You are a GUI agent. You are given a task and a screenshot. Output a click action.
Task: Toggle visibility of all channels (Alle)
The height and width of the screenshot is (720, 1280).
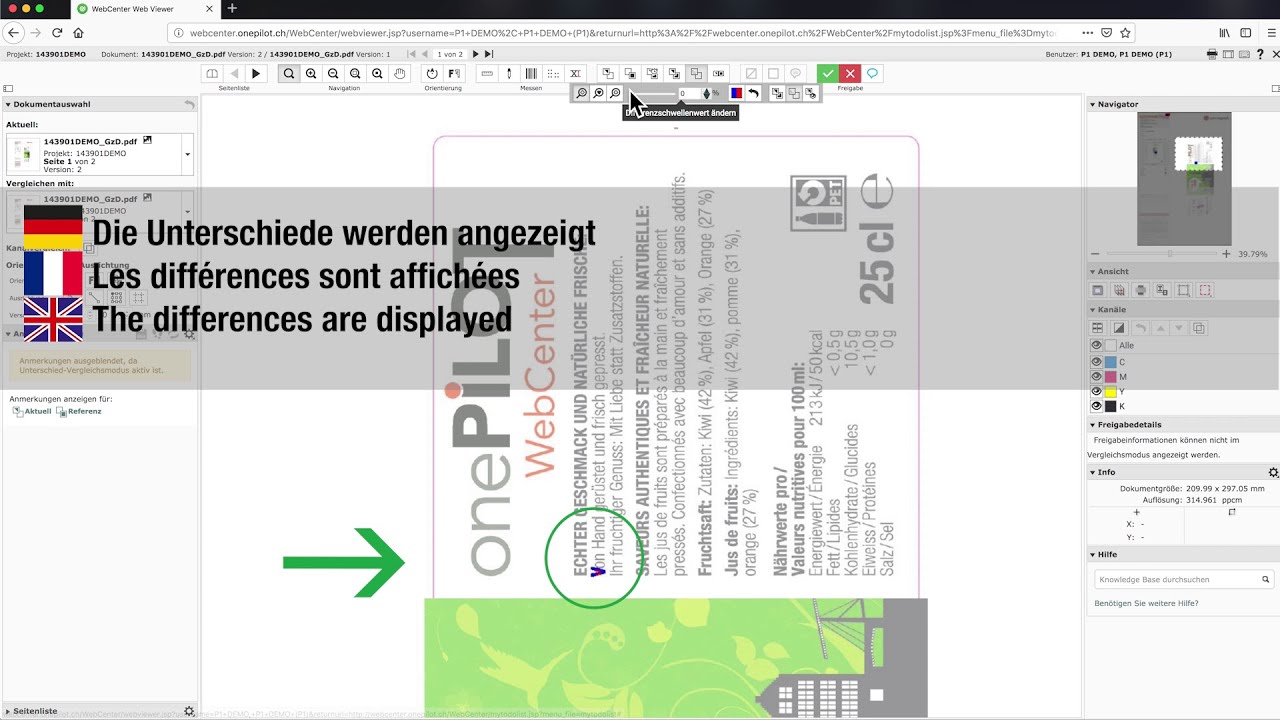tap(1096, 346)
